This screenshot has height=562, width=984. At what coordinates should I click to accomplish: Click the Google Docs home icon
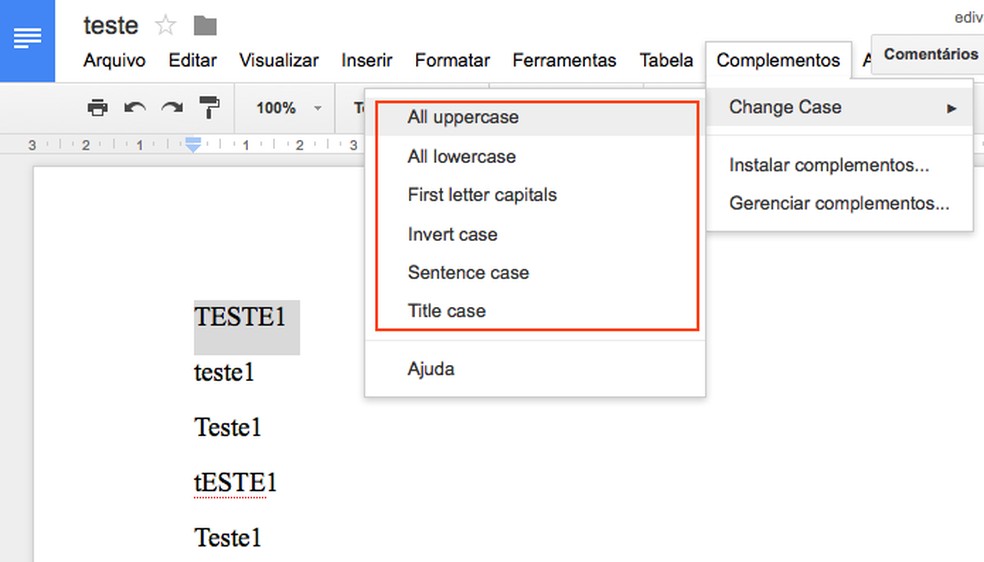(27, 40)
